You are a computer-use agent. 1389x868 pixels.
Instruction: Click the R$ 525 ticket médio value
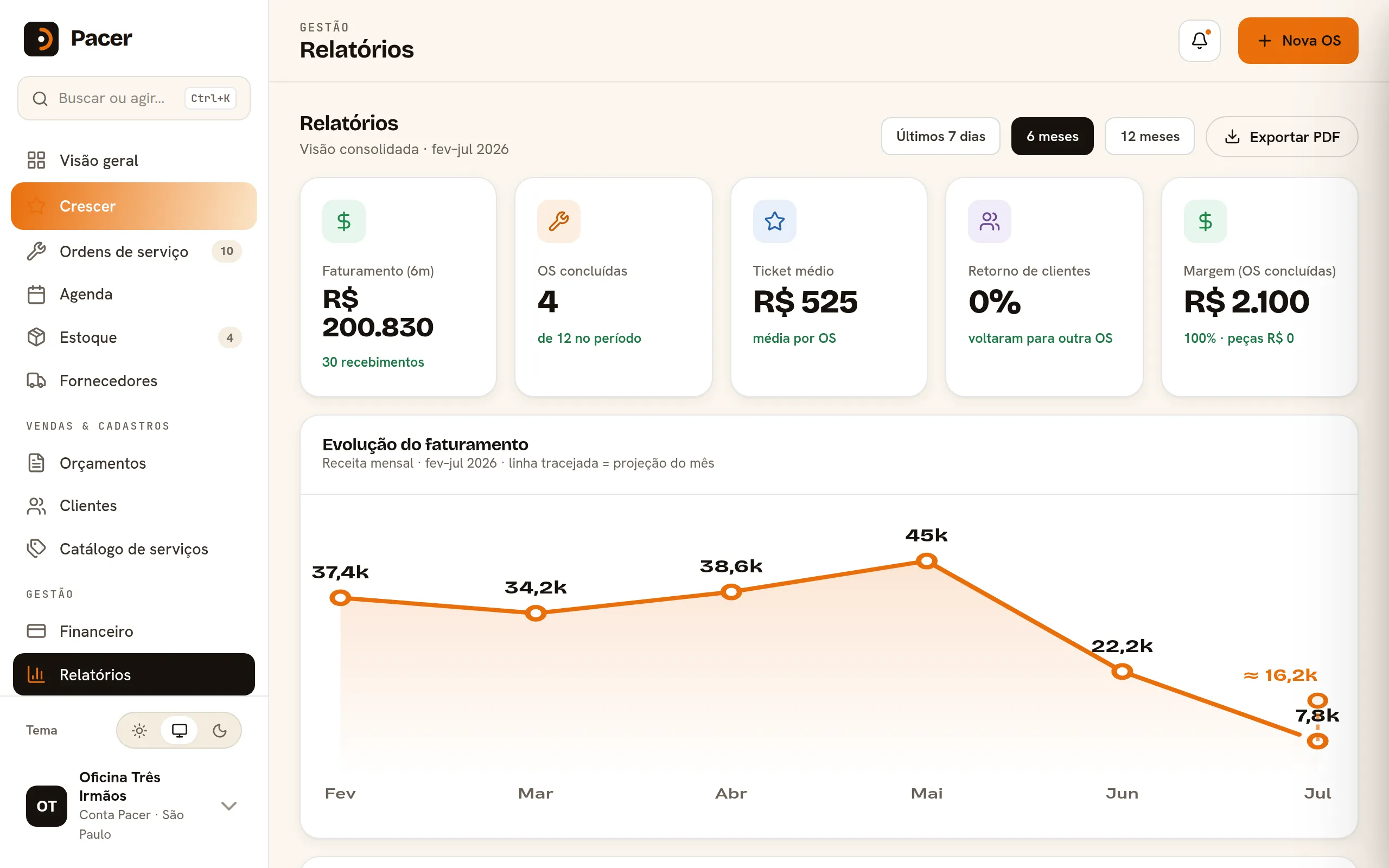805,302
